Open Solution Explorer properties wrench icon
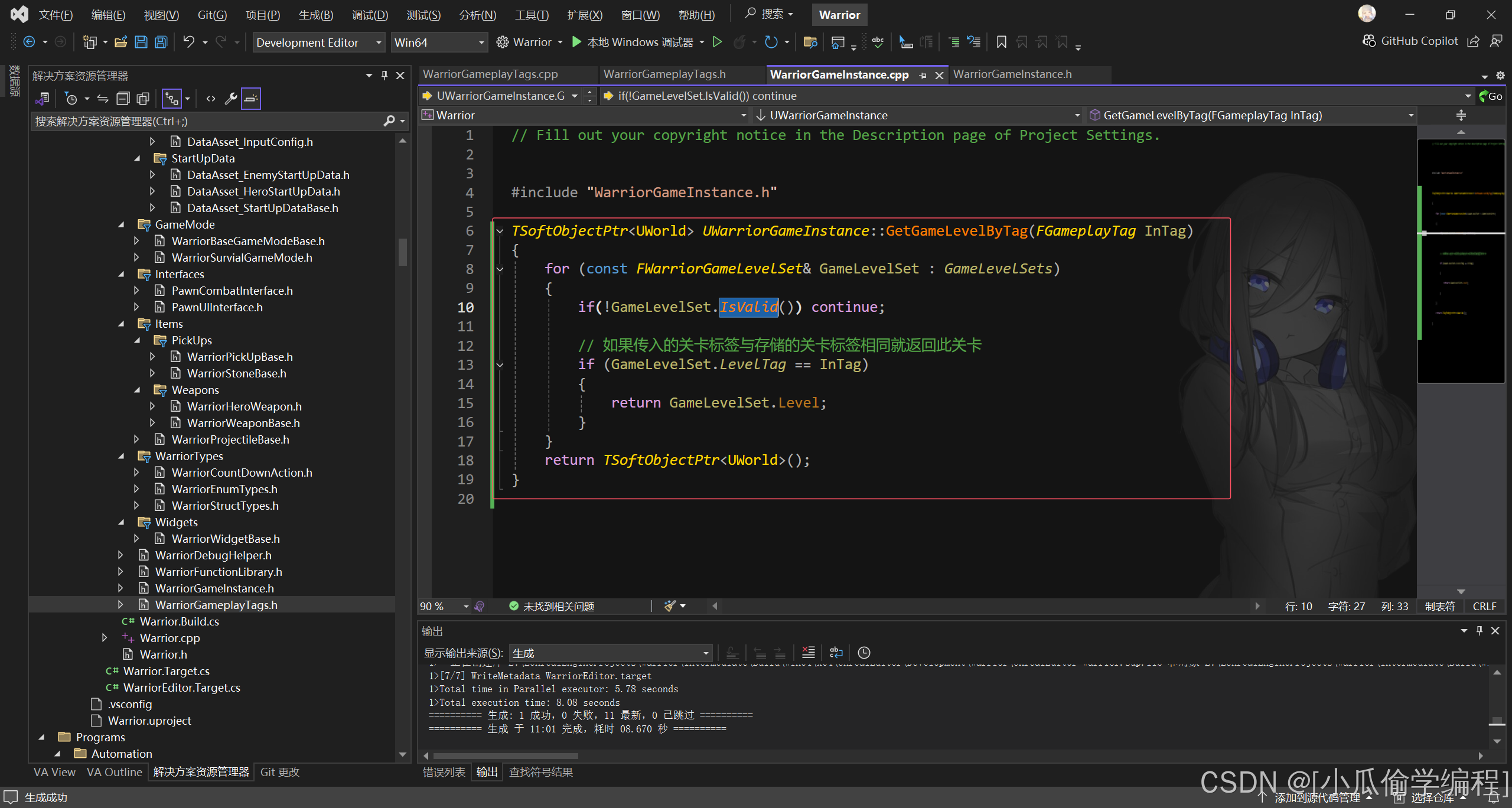The image size is (1512, 808). [x=231, y=99]
